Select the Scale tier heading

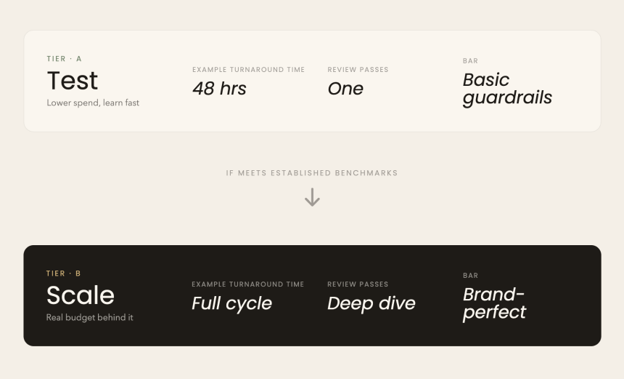point(80,295)
